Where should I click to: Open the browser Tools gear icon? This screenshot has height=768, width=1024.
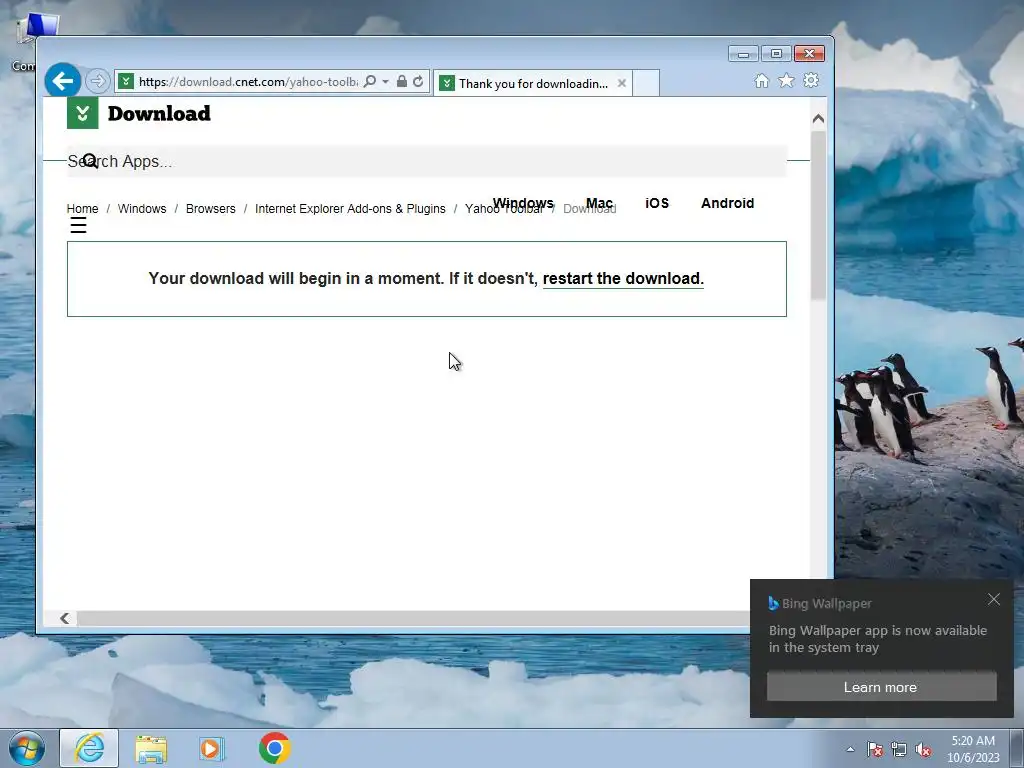(x=811, y=80)
